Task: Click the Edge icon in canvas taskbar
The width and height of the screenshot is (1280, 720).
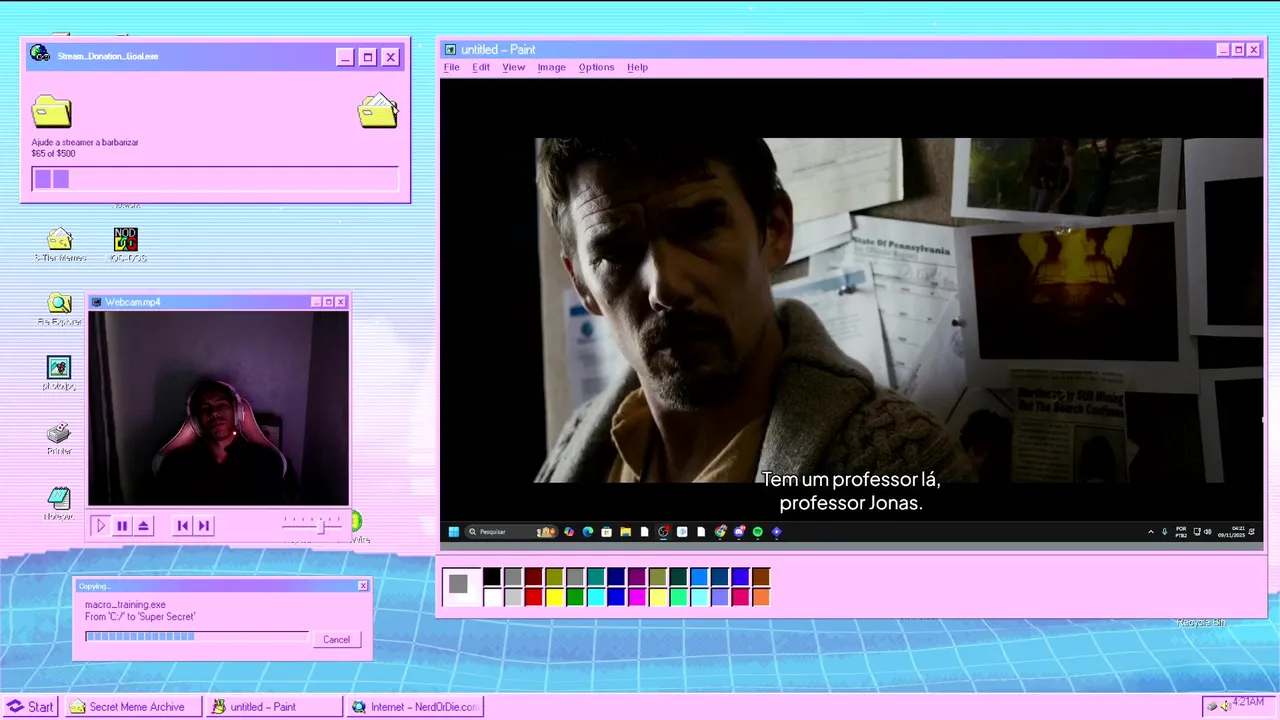Action: pyautogui.click(x=588, y=532)
